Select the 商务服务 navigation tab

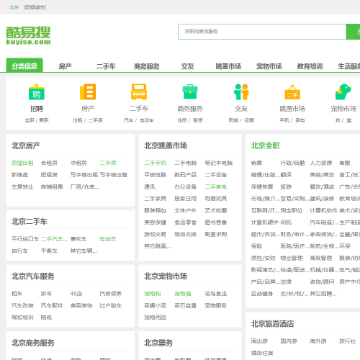[x=147, y=66]
